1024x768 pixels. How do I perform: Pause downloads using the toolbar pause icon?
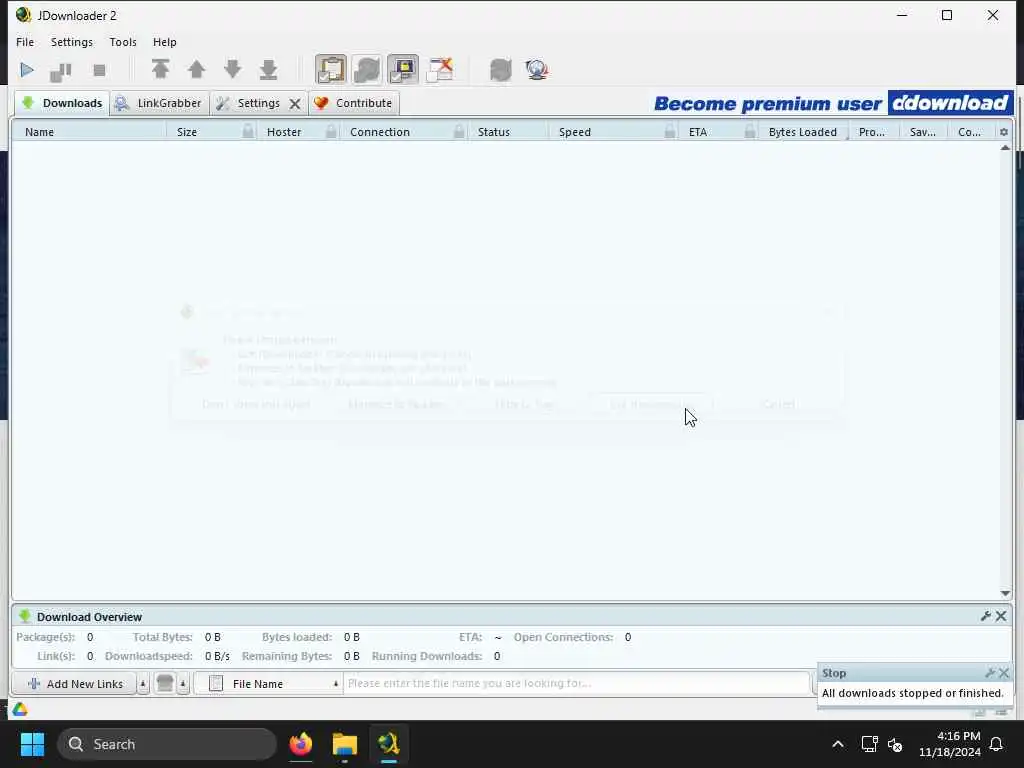(x=61, y=71)
